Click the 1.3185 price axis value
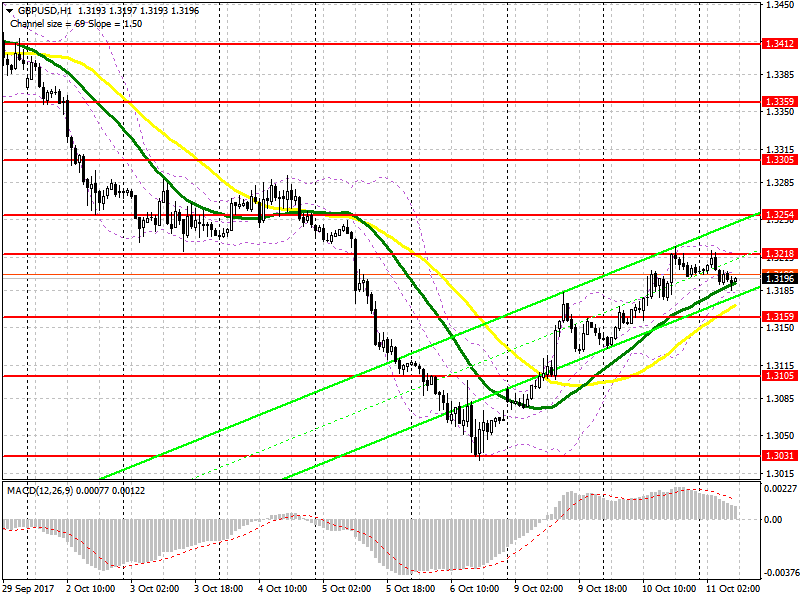 (x=781, y=290)
